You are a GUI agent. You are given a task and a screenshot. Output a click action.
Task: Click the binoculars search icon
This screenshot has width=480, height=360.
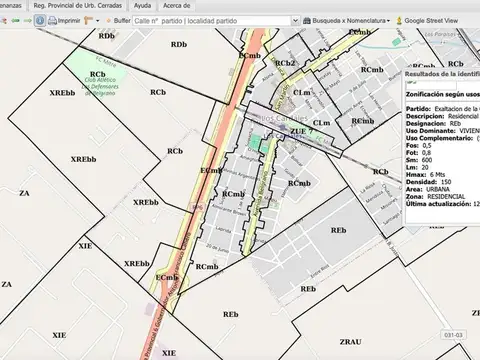(307, 21)
